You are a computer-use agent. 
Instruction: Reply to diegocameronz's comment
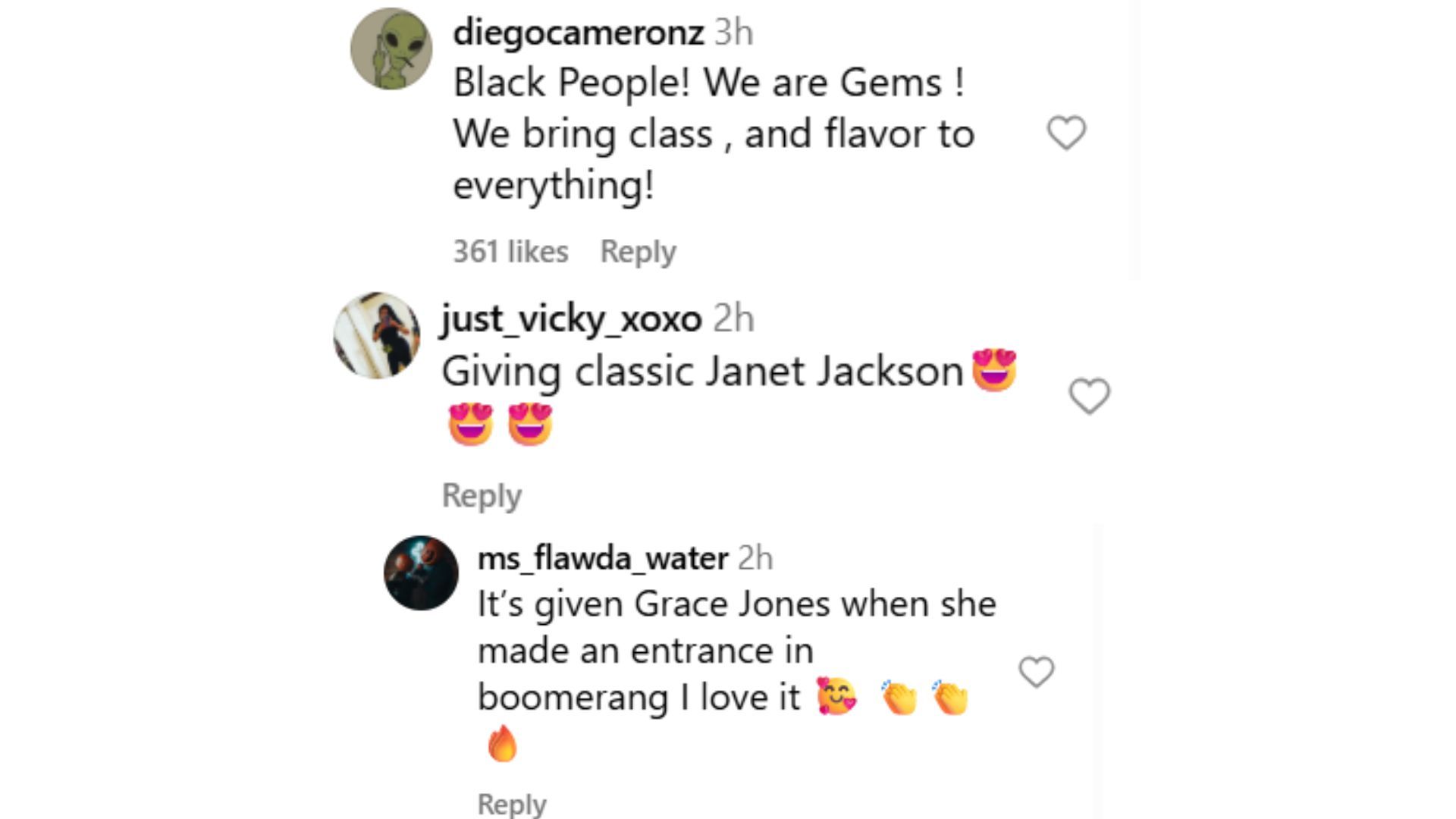tap(638, 252)
